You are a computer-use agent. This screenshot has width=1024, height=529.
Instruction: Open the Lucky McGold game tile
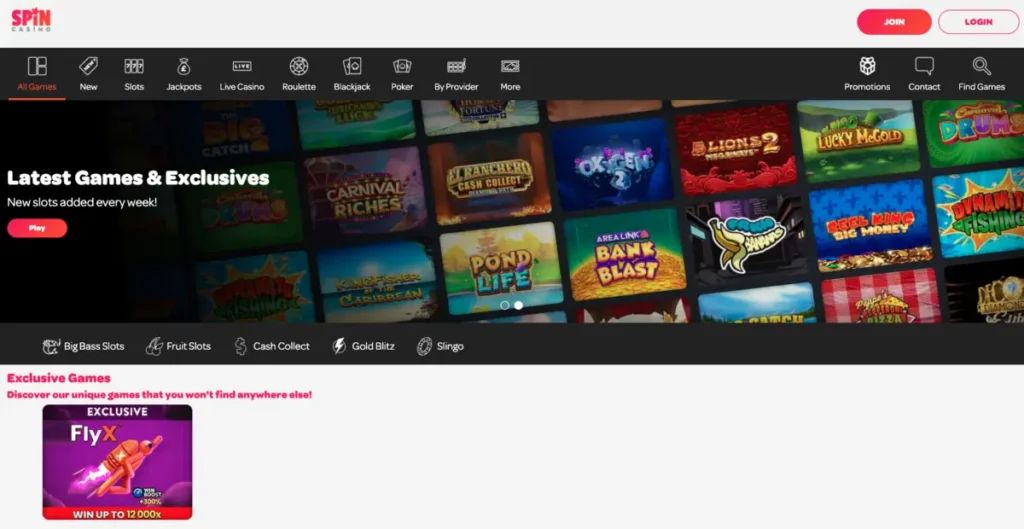(x=858, y=138)
